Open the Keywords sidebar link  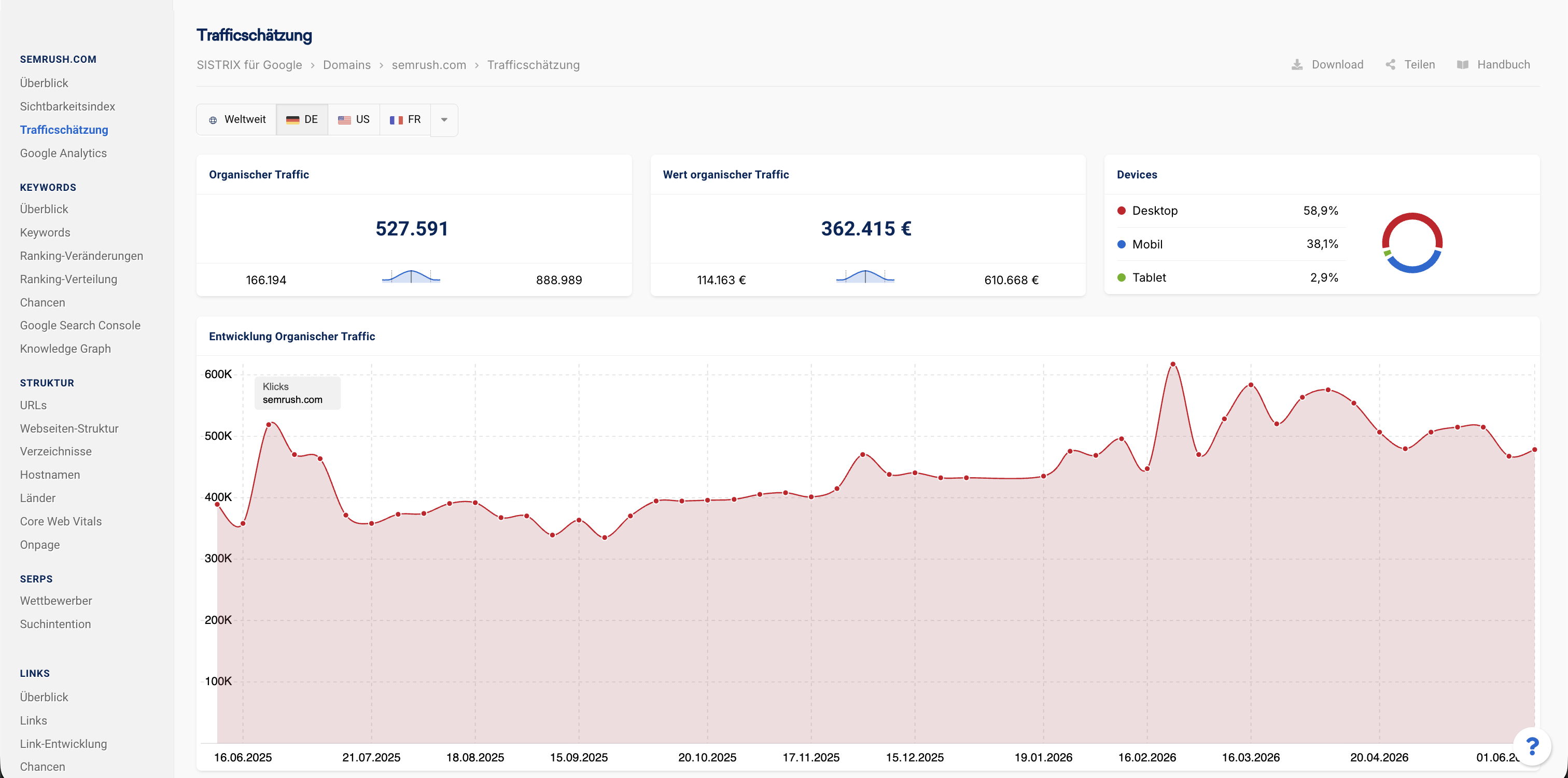[x=45, y=232]
